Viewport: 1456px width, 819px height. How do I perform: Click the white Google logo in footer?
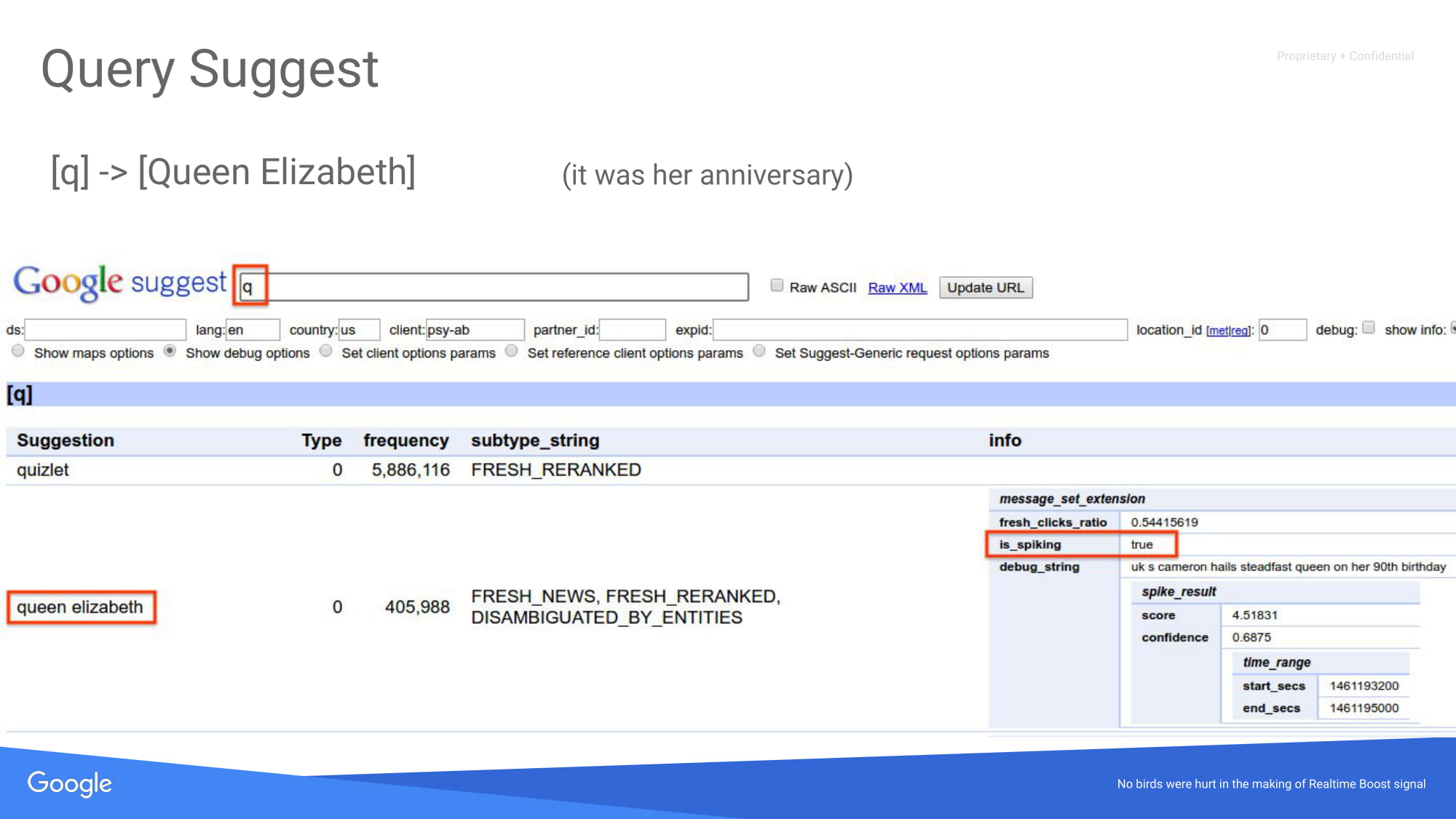click(x=70, y=784)
